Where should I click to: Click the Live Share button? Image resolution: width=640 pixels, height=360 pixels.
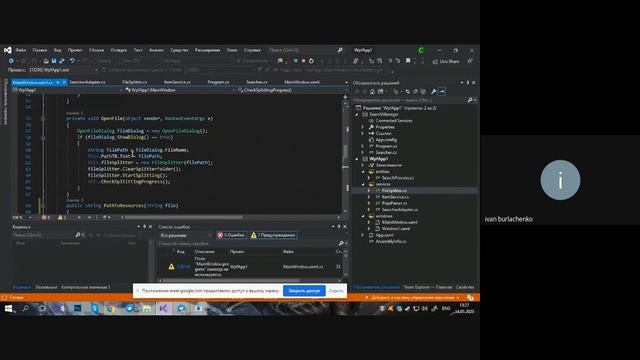pyautogui.click(x=446, y=61)
